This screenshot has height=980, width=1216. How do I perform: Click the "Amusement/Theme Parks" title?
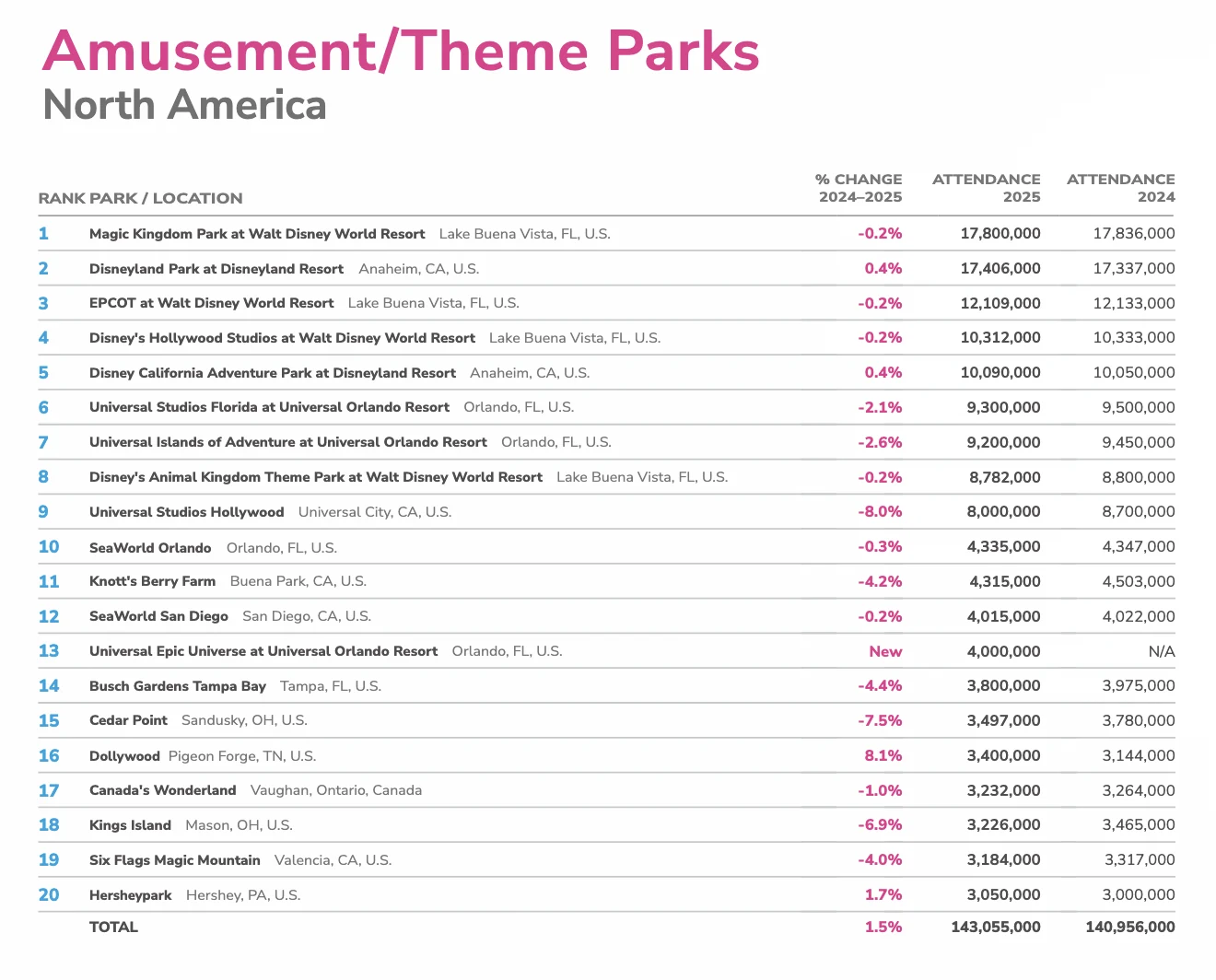click(401, 52)
